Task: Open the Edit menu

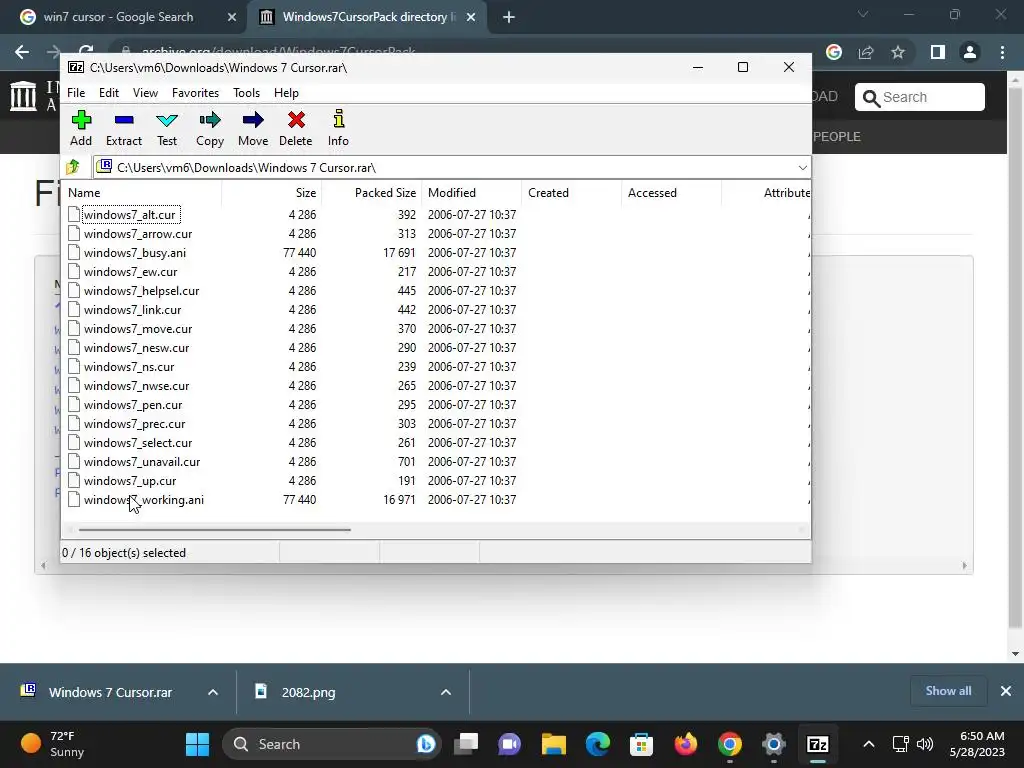Action: [x=109, y=93]
